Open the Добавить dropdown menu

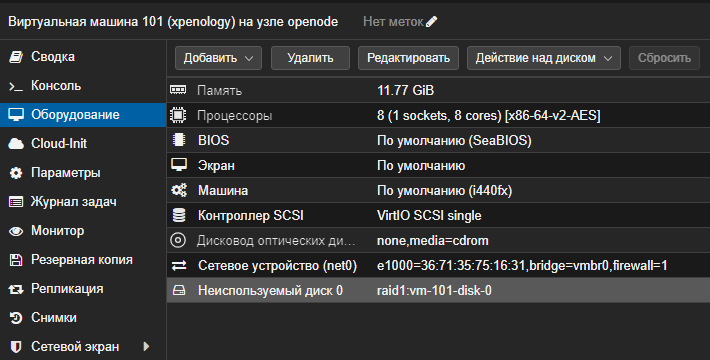point(218,58)
